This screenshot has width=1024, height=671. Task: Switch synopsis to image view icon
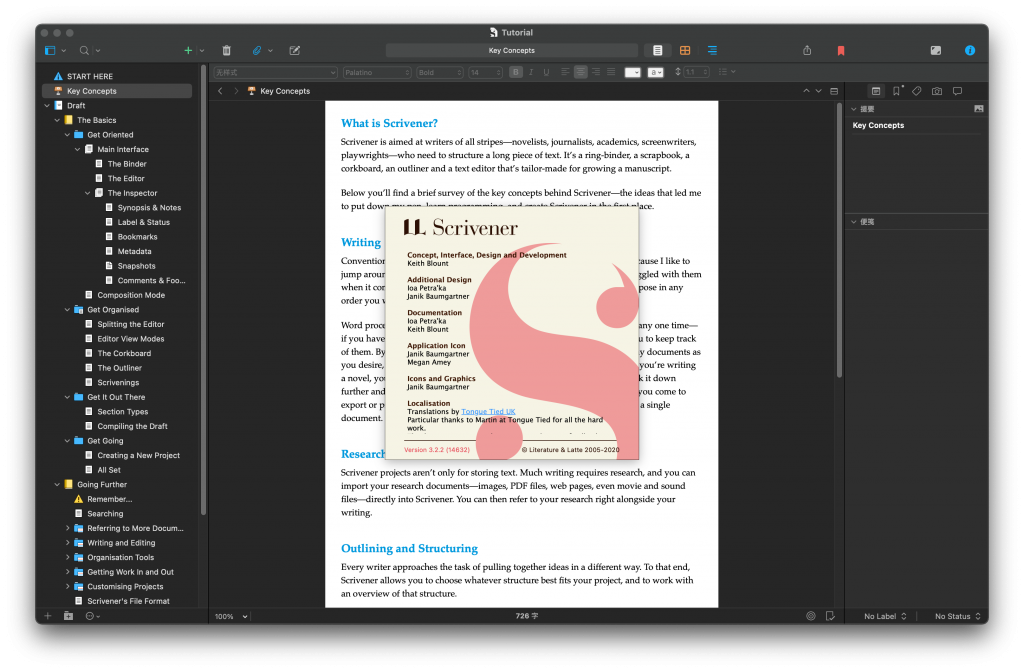point(978,109)
